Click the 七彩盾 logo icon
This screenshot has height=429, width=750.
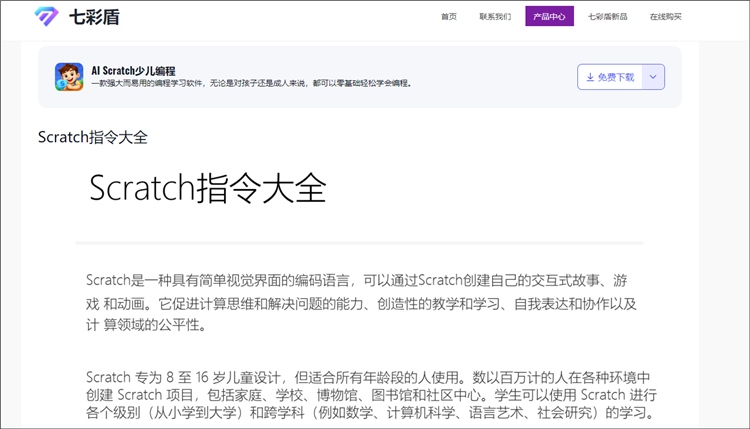click(x=46, y=17)
